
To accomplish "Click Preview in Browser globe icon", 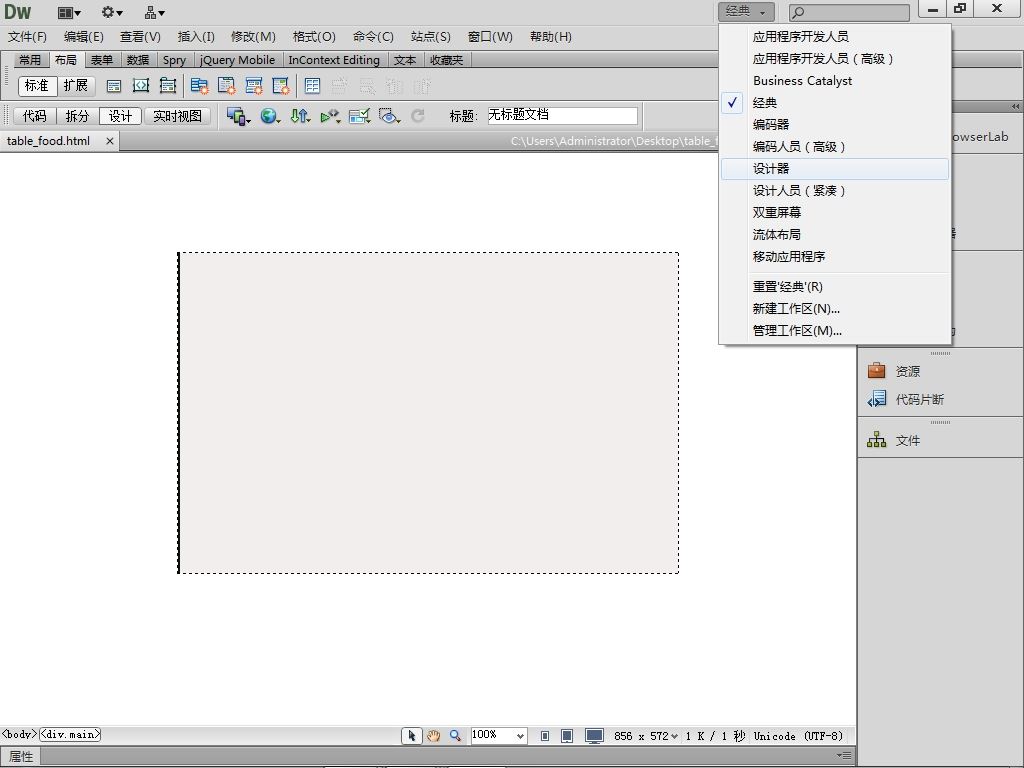I will pos(268,116).
